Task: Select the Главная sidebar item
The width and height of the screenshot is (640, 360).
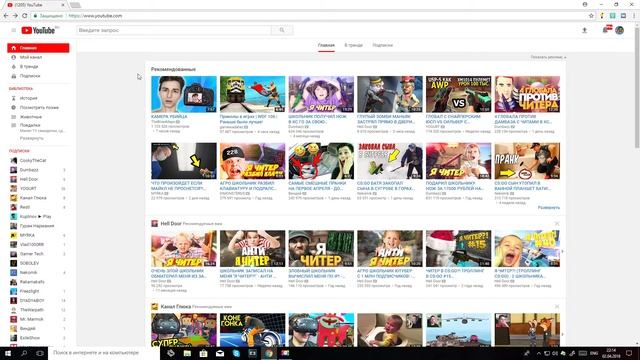Action: click(x=38, y=48)
